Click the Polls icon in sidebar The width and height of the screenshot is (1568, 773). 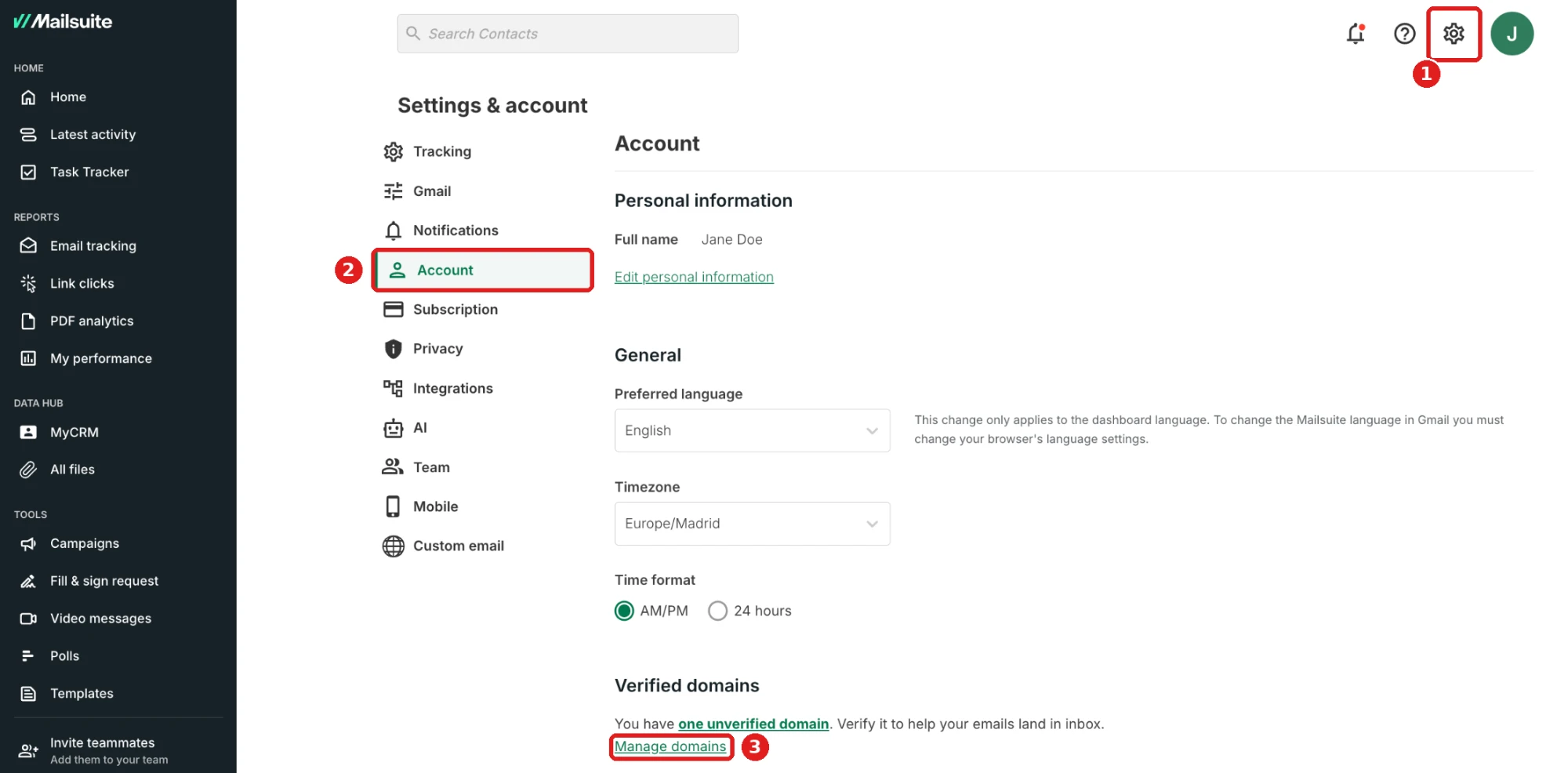28,656
